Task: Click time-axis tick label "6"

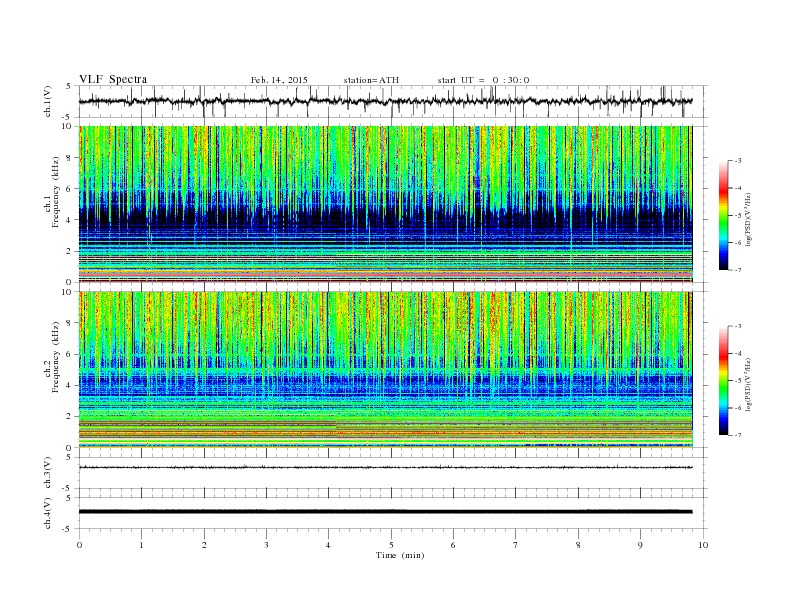Action: tap(453, 545)
